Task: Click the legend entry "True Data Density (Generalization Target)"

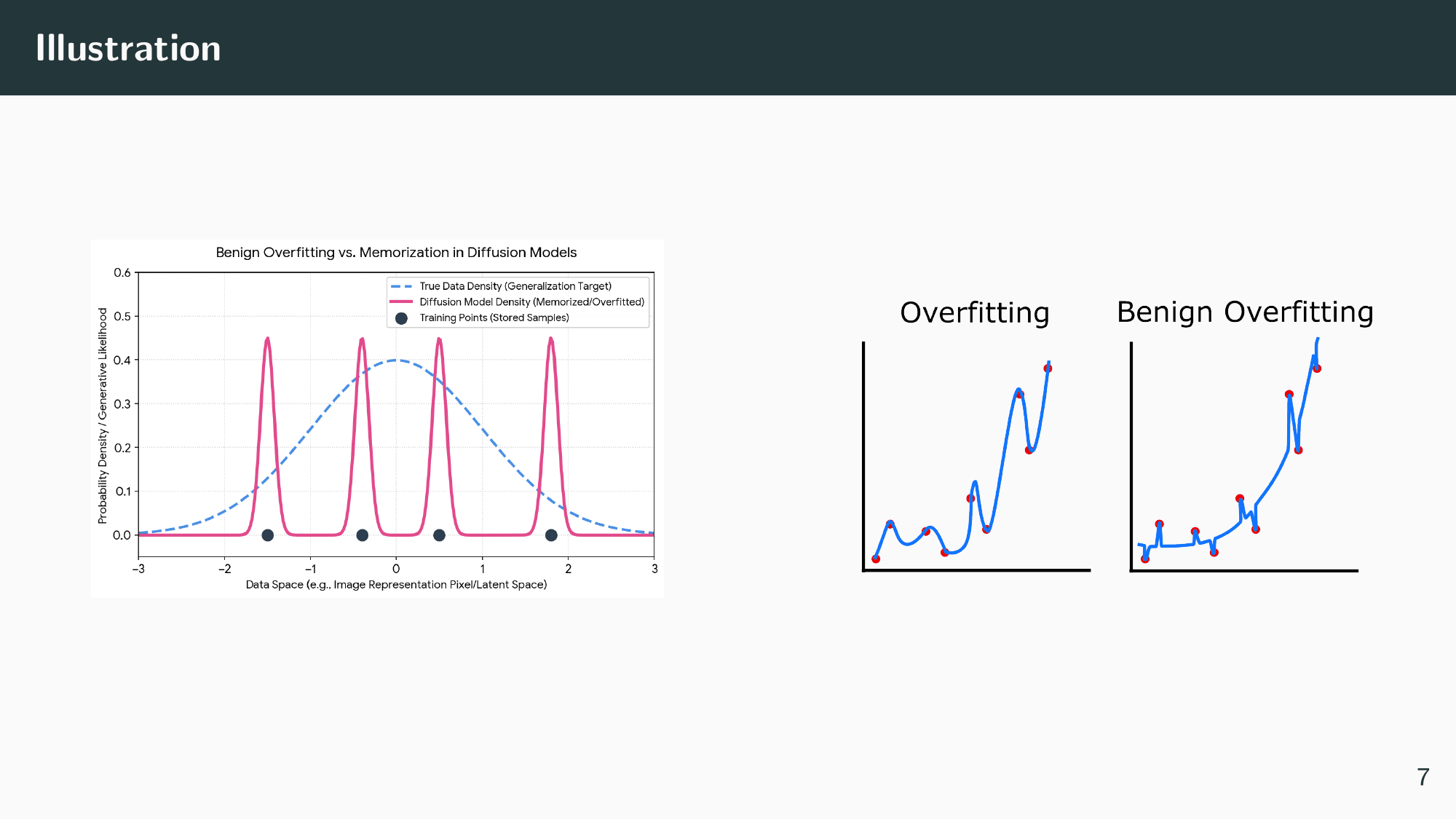Action: tap(515, 286)
